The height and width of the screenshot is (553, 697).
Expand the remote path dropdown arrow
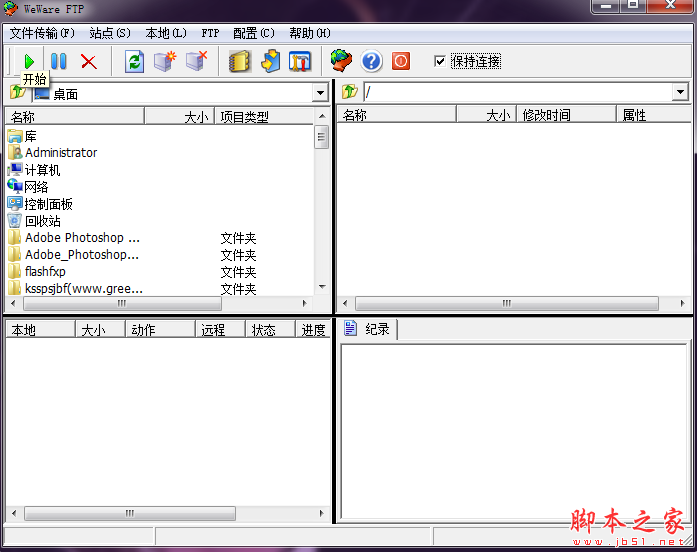[x=680, y=92]
